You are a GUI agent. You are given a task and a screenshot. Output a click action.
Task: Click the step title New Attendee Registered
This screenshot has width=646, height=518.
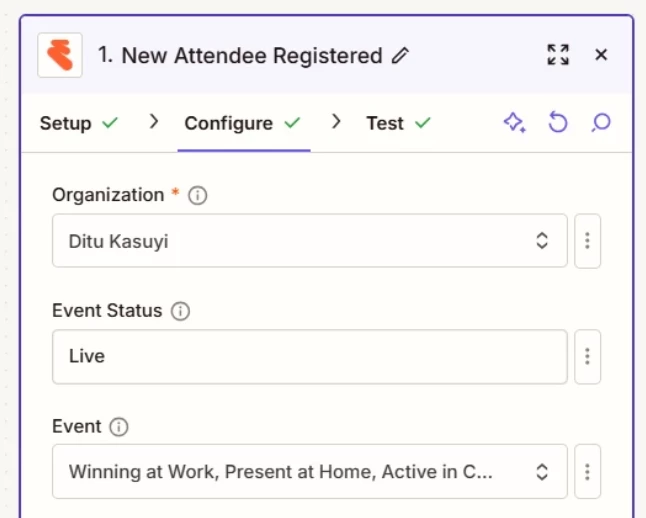[240, 56]
